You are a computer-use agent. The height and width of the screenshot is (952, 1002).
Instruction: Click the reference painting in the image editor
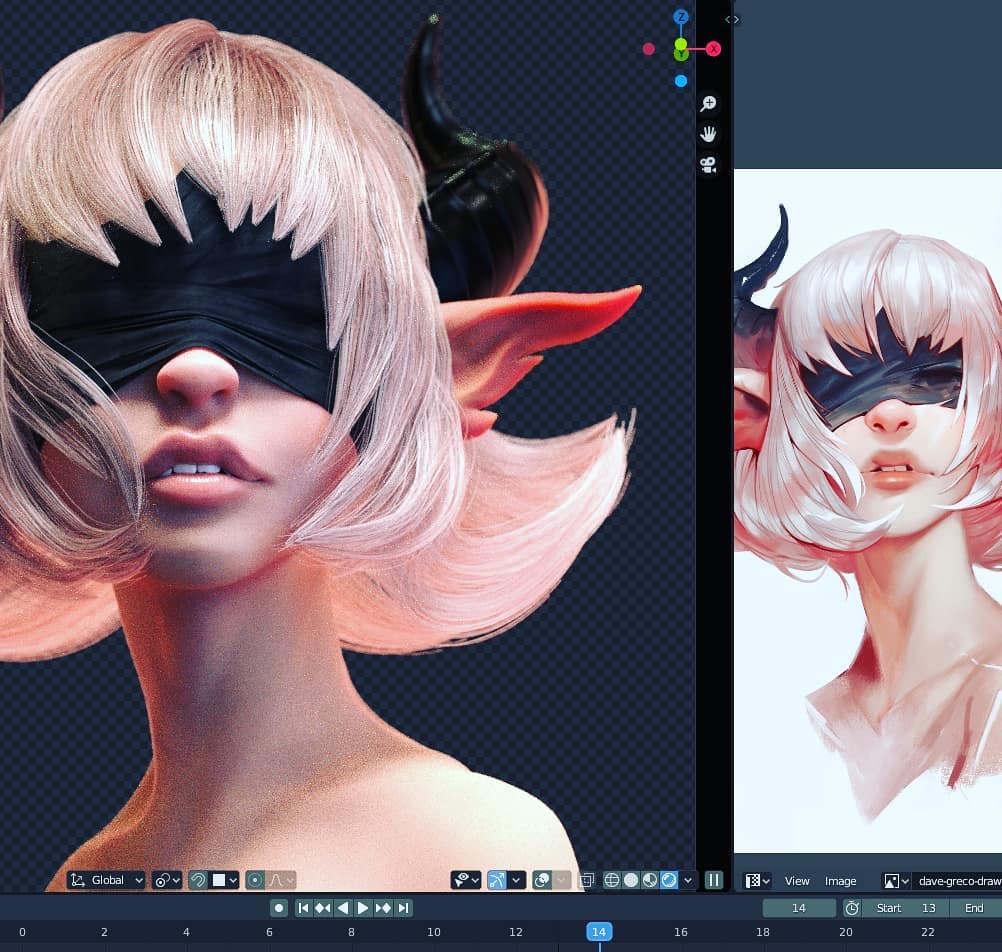coord(868,511)
